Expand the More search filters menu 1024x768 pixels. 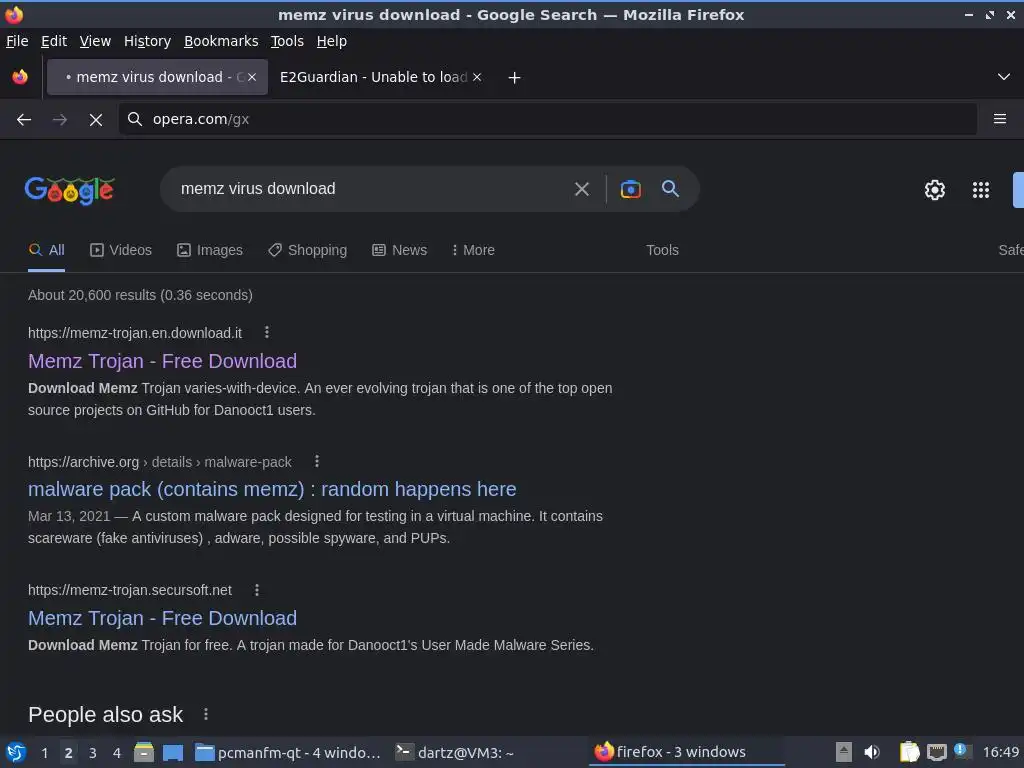473,250
